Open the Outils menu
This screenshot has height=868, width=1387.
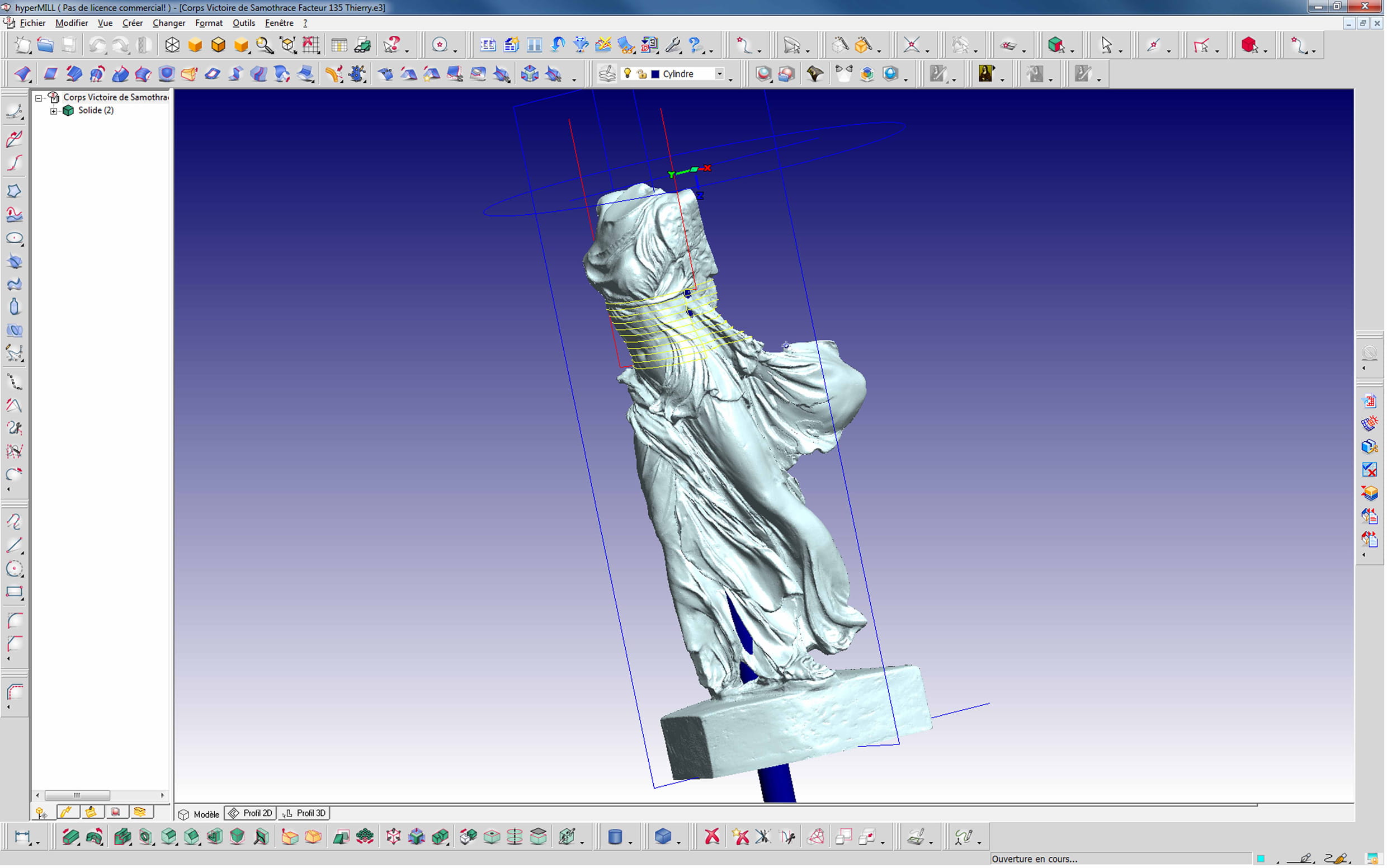pyautogui.click(x=244, y=23)
